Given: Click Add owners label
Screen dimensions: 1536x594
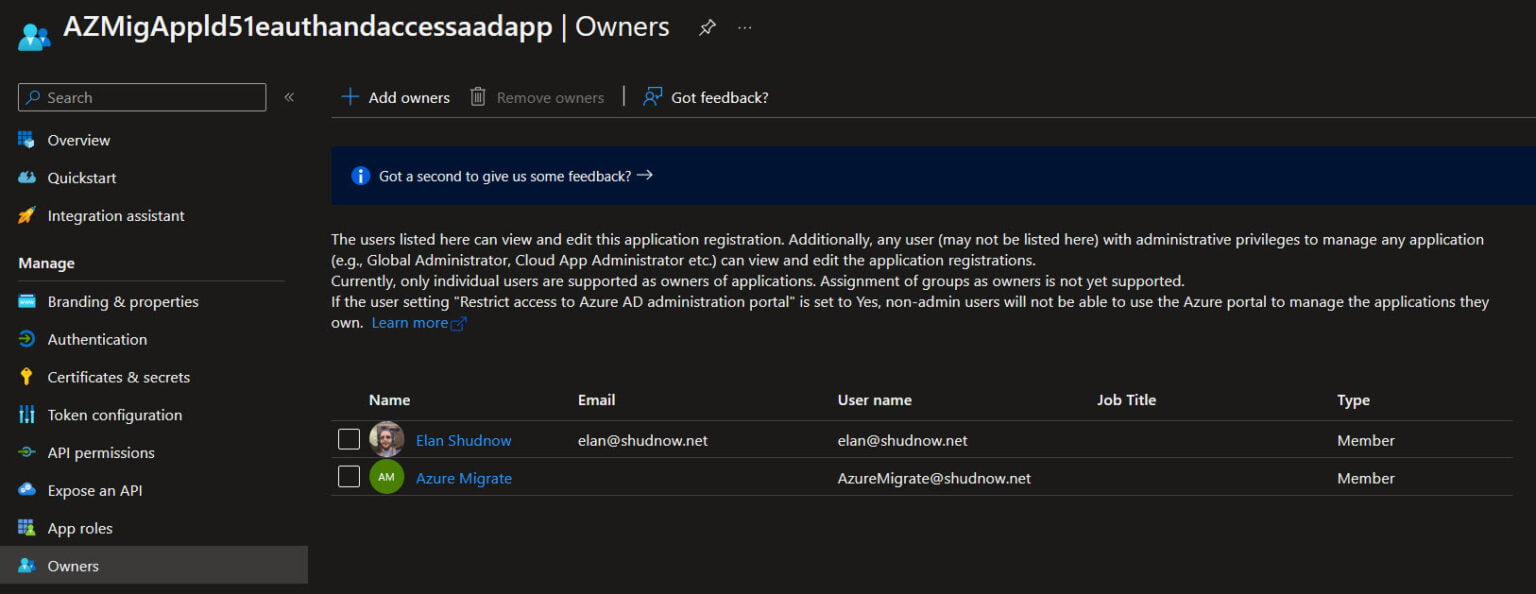Looking at the screenshot, I should click(x=409, y=98).
